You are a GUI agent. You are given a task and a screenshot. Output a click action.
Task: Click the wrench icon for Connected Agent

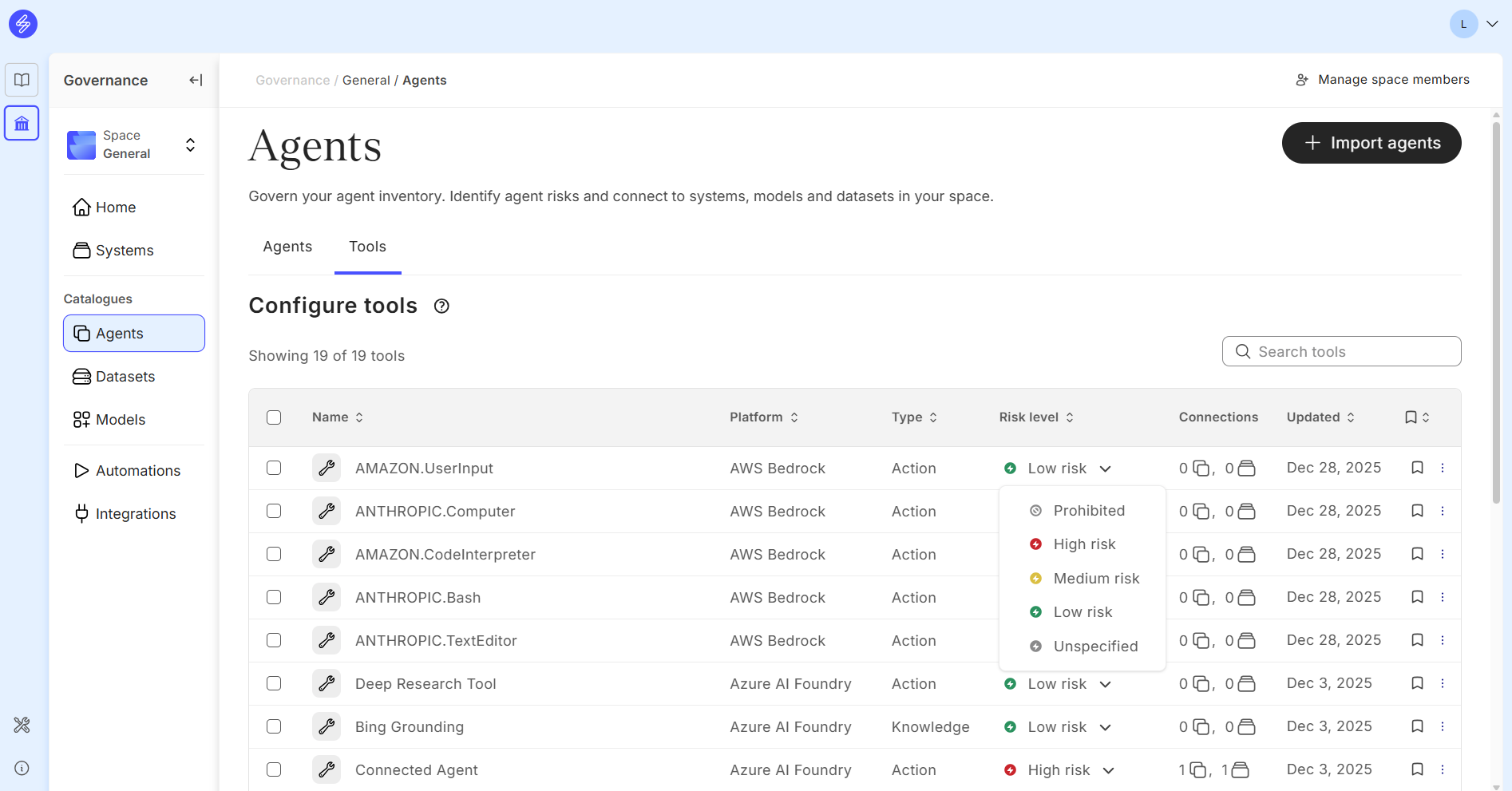click(327, 769)
